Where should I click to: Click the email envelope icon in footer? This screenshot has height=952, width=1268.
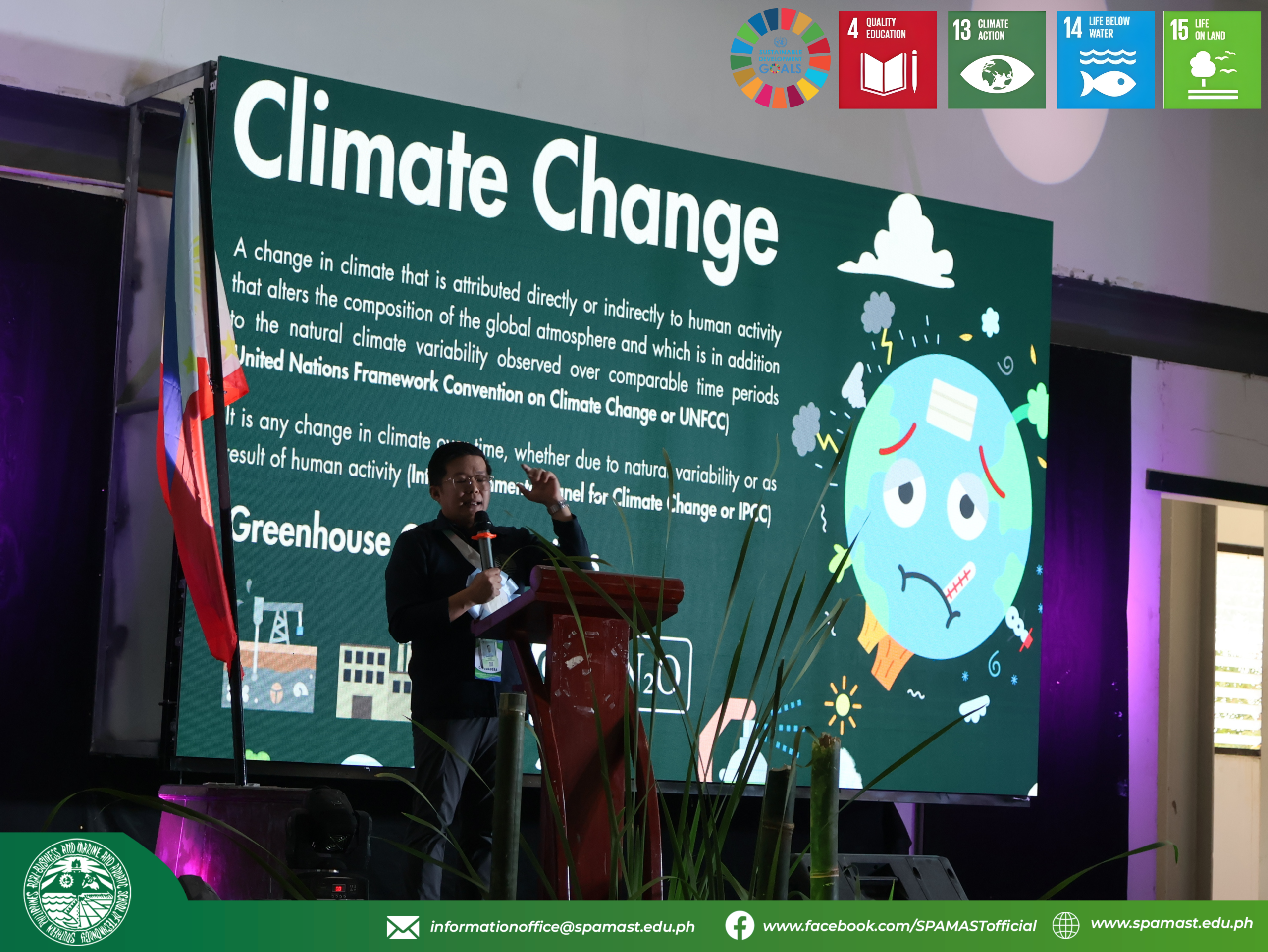402,927
